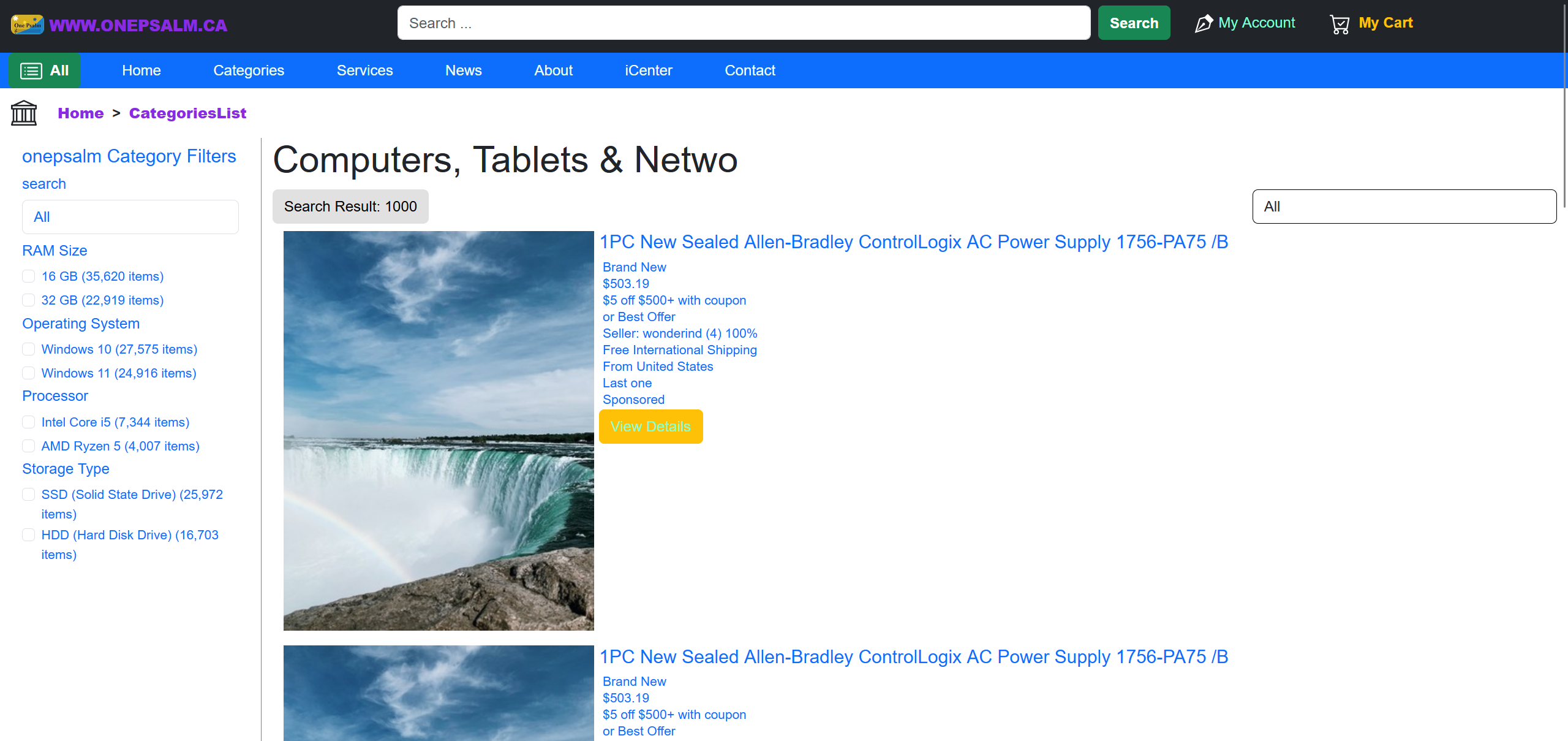Go to the iCenter menu item

tap(648, 70)
